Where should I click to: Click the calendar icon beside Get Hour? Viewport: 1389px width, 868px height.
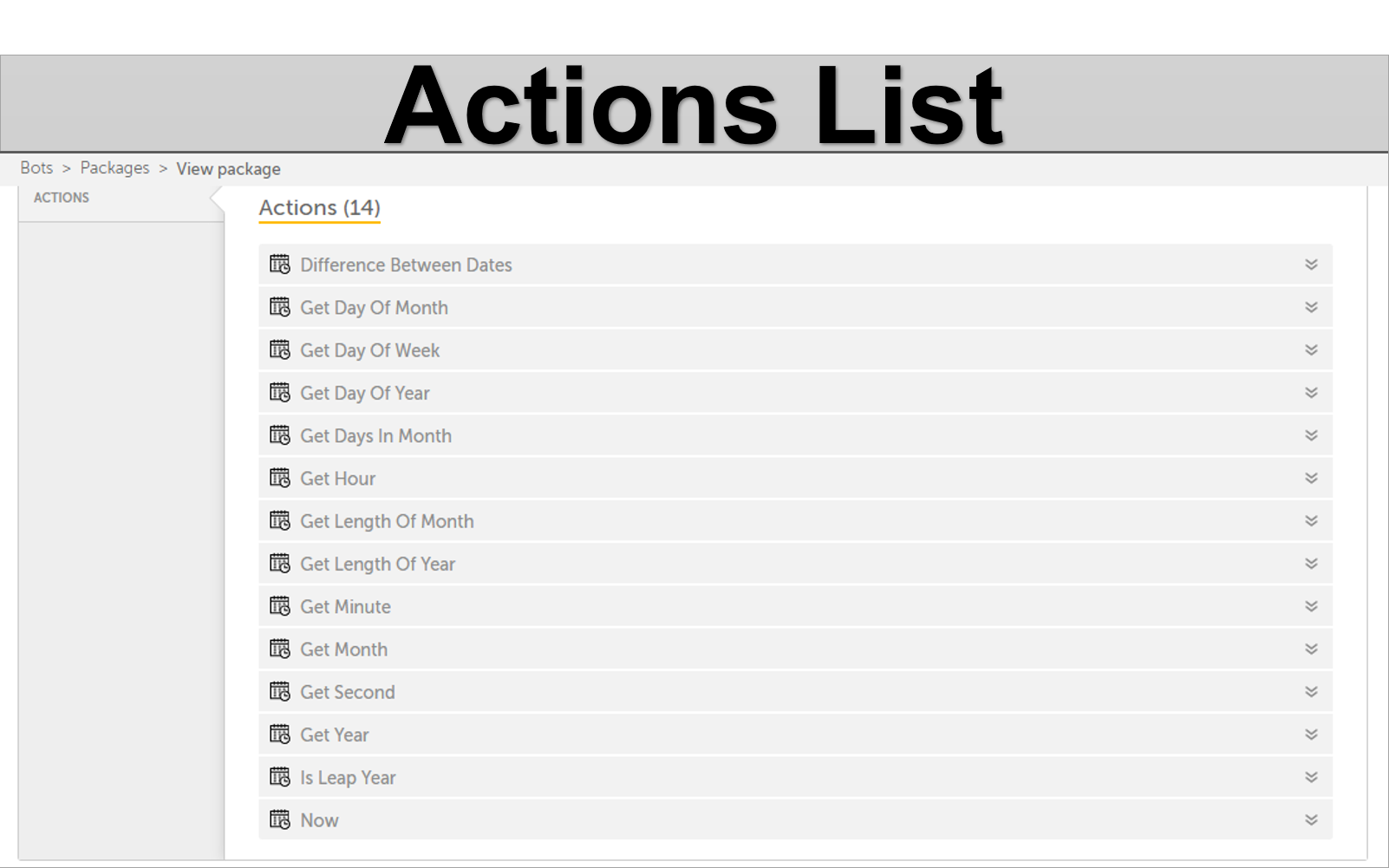pos(279,478)
